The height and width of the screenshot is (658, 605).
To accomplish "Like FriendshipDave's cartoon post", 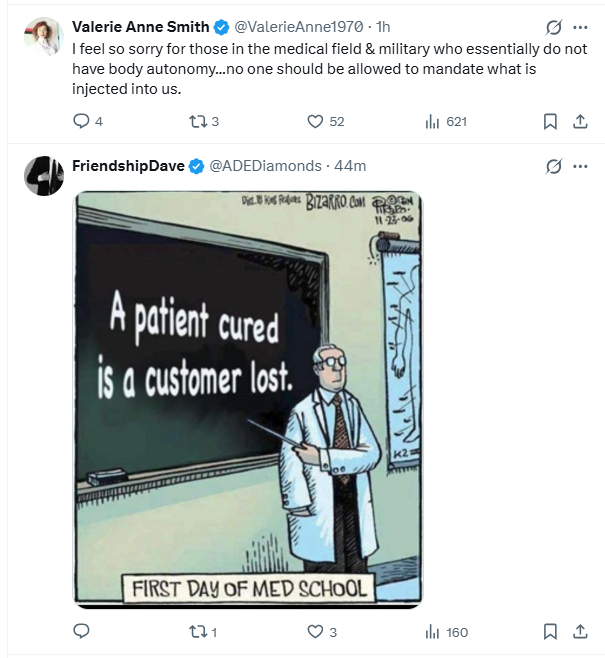I will tap(315, 631).
